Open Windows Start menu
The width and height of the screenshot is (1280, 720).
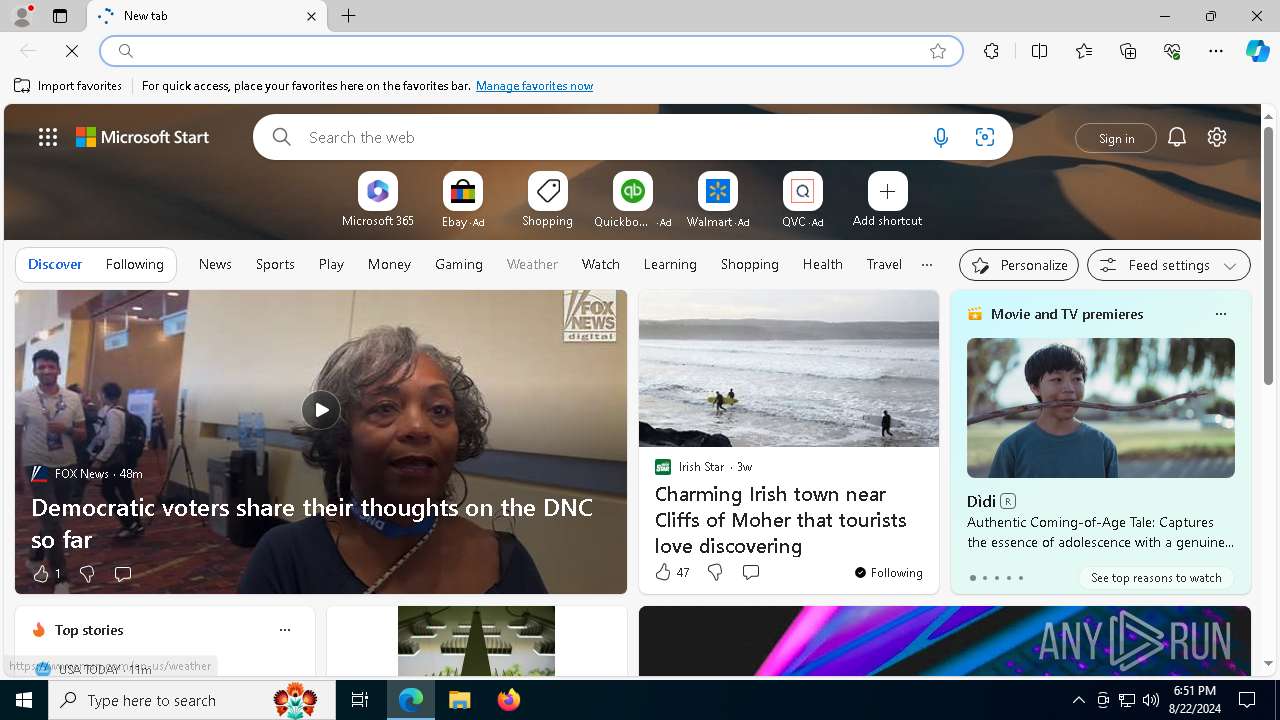[x=24, y=700]
